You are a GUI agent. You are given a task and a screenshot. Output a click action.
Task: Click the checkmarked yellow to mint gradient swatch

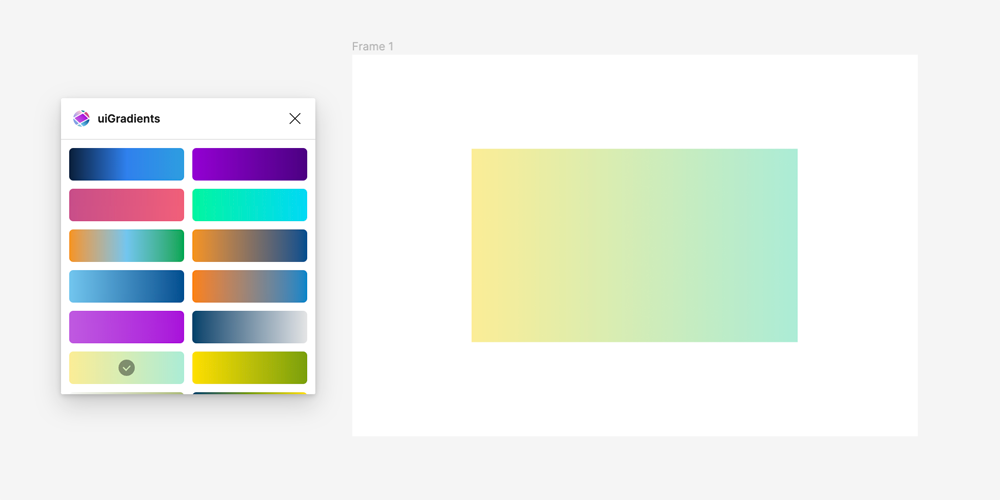pos(126,368)
